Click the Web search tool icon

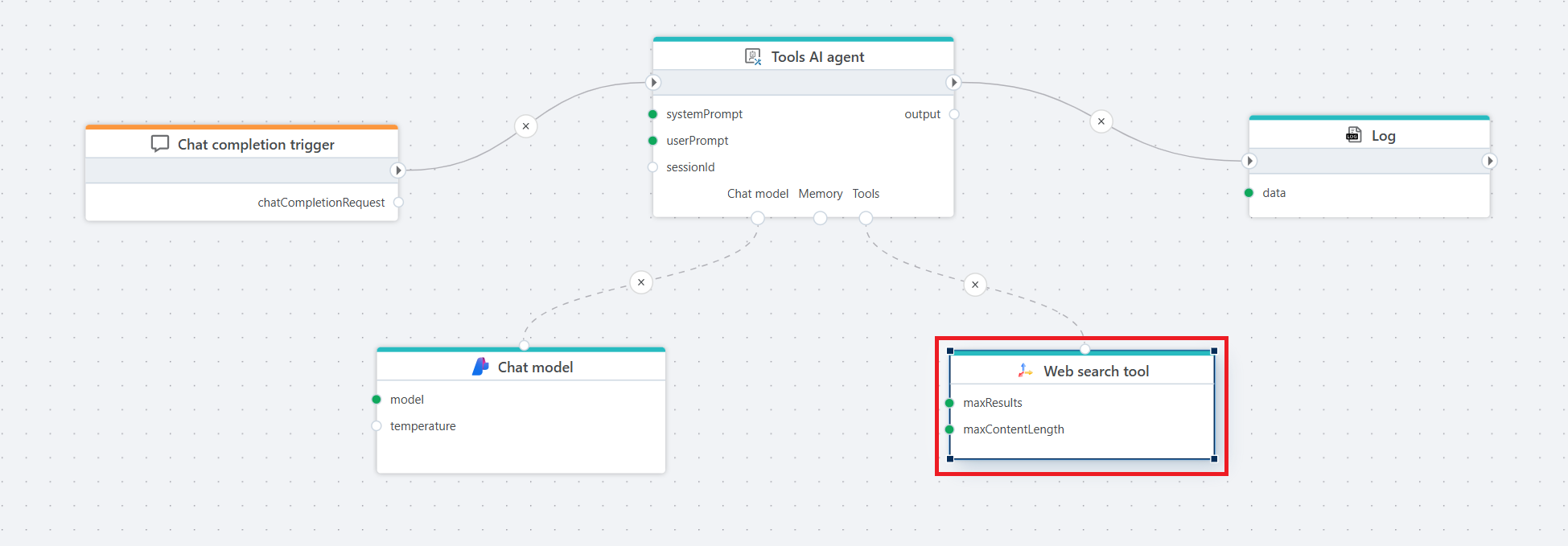(1025, 371)
